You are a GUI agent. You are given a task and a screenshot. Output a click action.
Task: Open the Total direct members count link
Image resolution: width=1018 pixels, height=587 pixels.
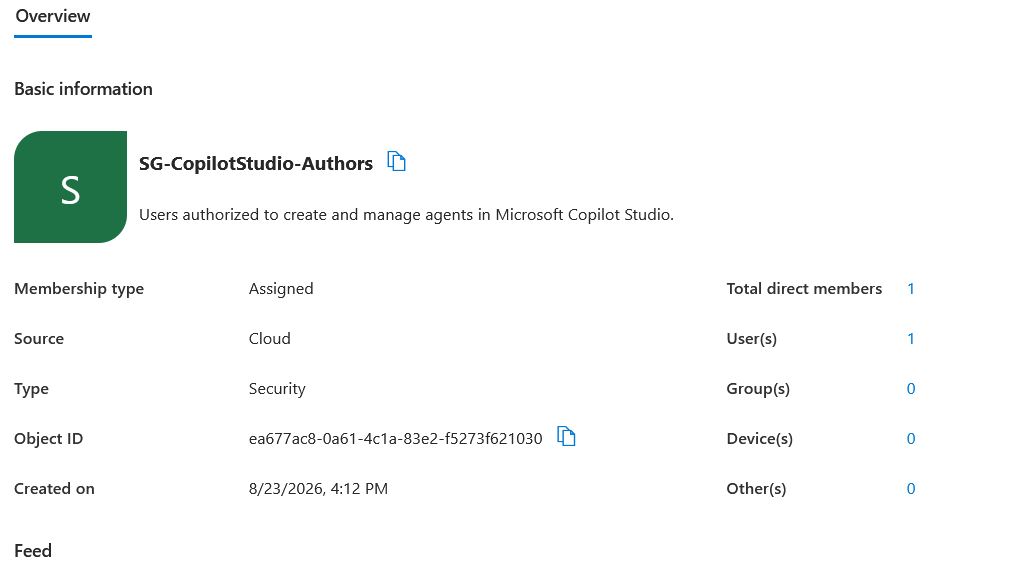tap(911, 289)
